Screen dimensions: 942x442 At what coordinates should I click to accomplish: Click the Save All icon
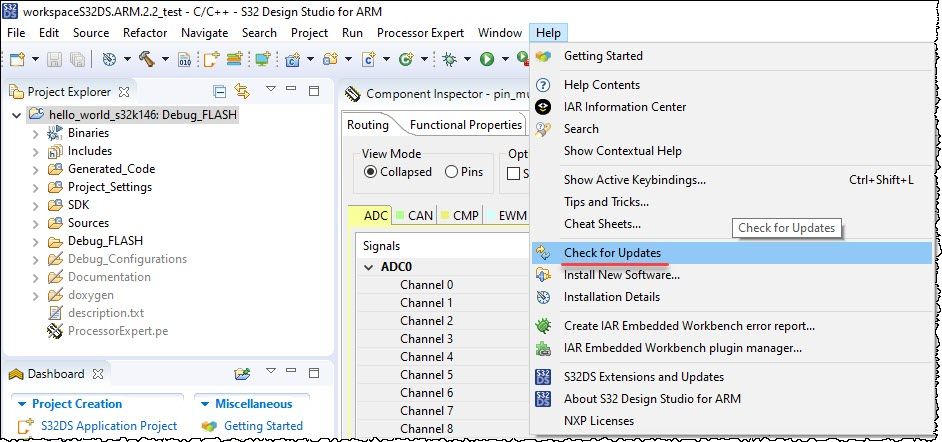77,59
